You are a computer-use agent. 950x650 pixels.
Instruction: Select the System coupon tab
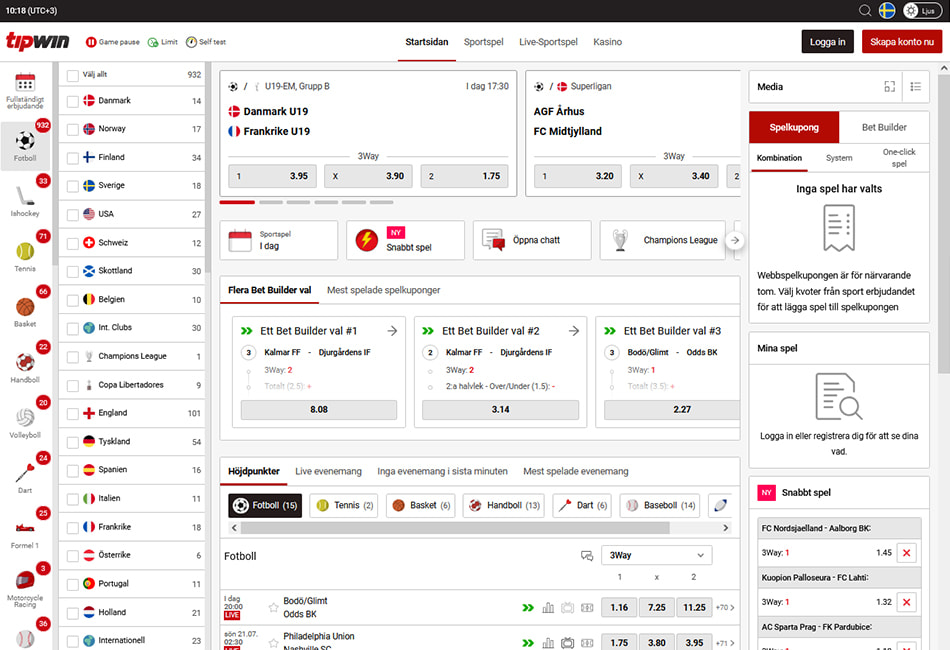click(839, 158)
